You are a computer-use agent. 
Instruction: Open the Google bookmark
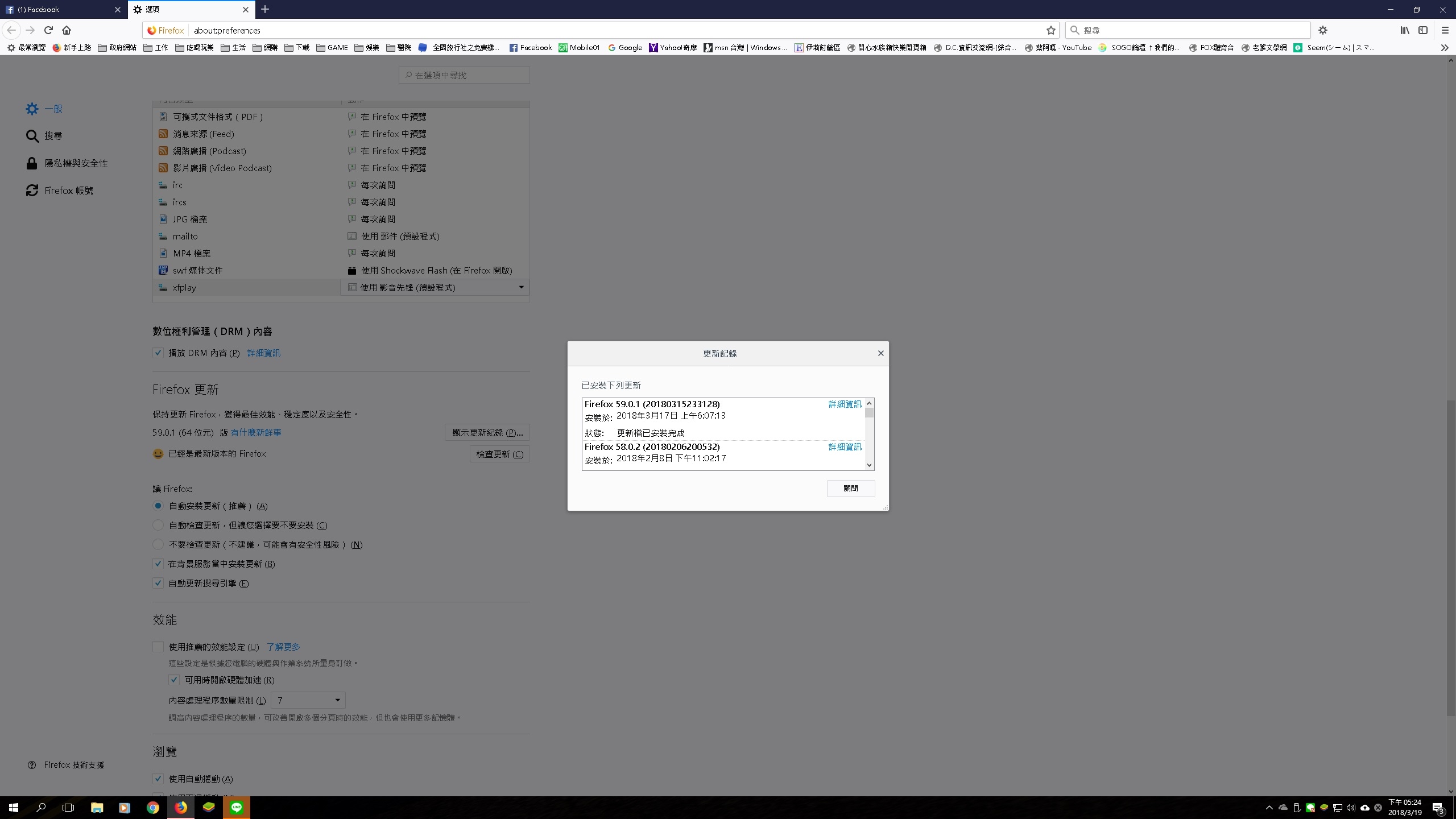pyautogui.click(x=625, y=48)
